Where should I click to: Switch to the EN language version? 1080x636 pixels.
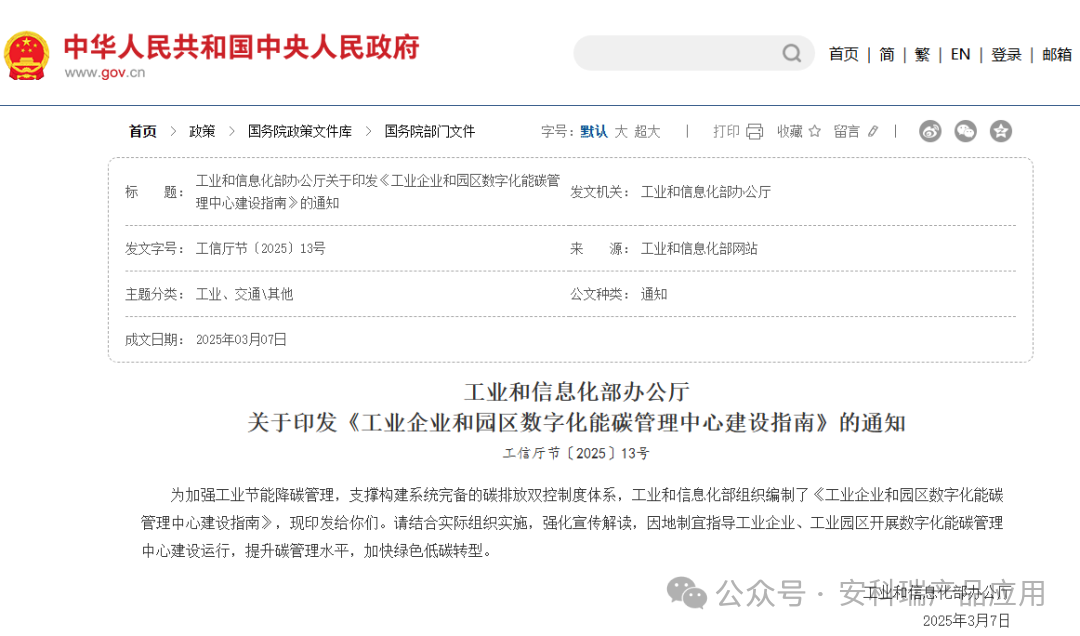click(960, 55)
